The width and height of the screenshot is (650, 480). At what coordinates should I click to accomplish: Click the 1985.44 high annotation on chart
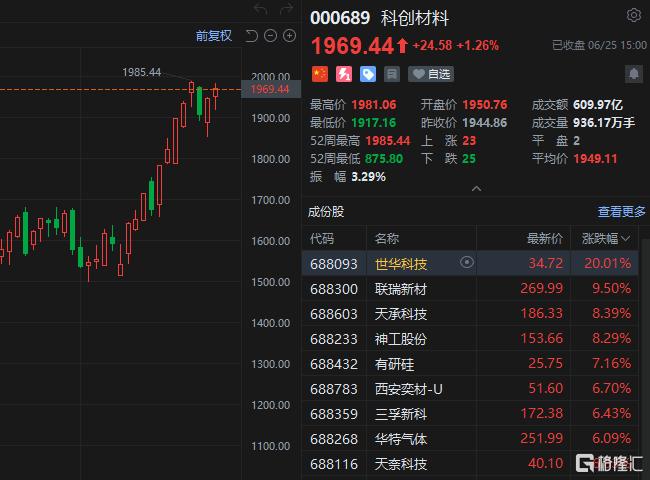point(142,72)
